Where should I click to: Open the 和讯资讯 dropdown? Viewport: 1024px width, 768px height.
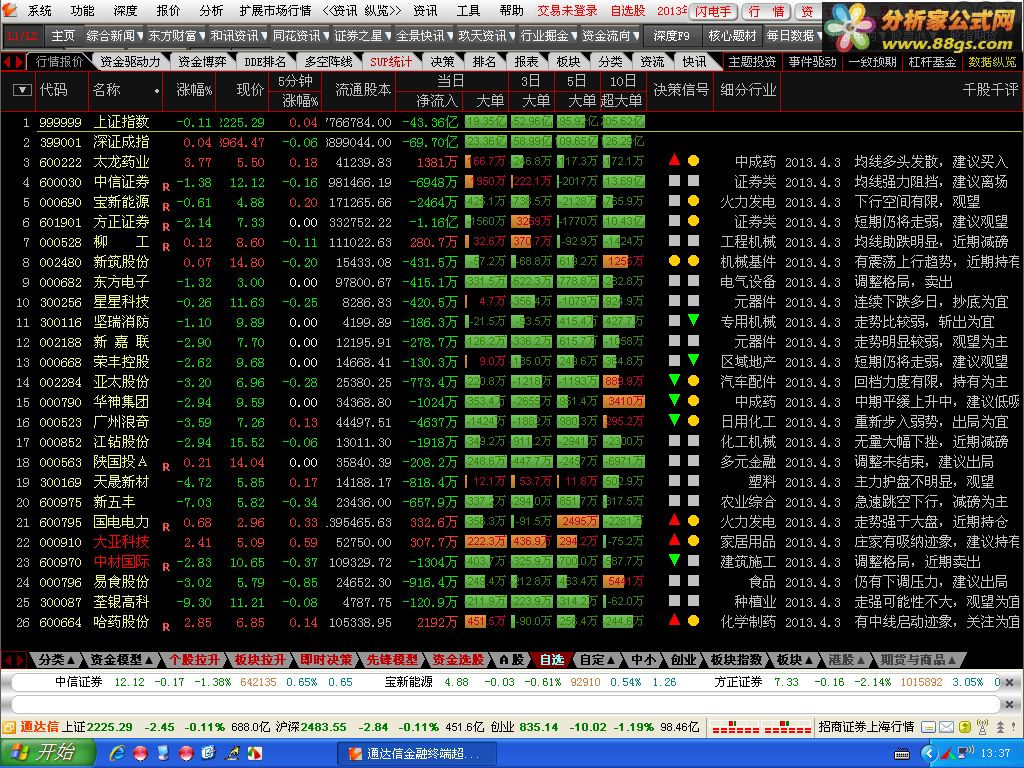[x=238, y=36]
